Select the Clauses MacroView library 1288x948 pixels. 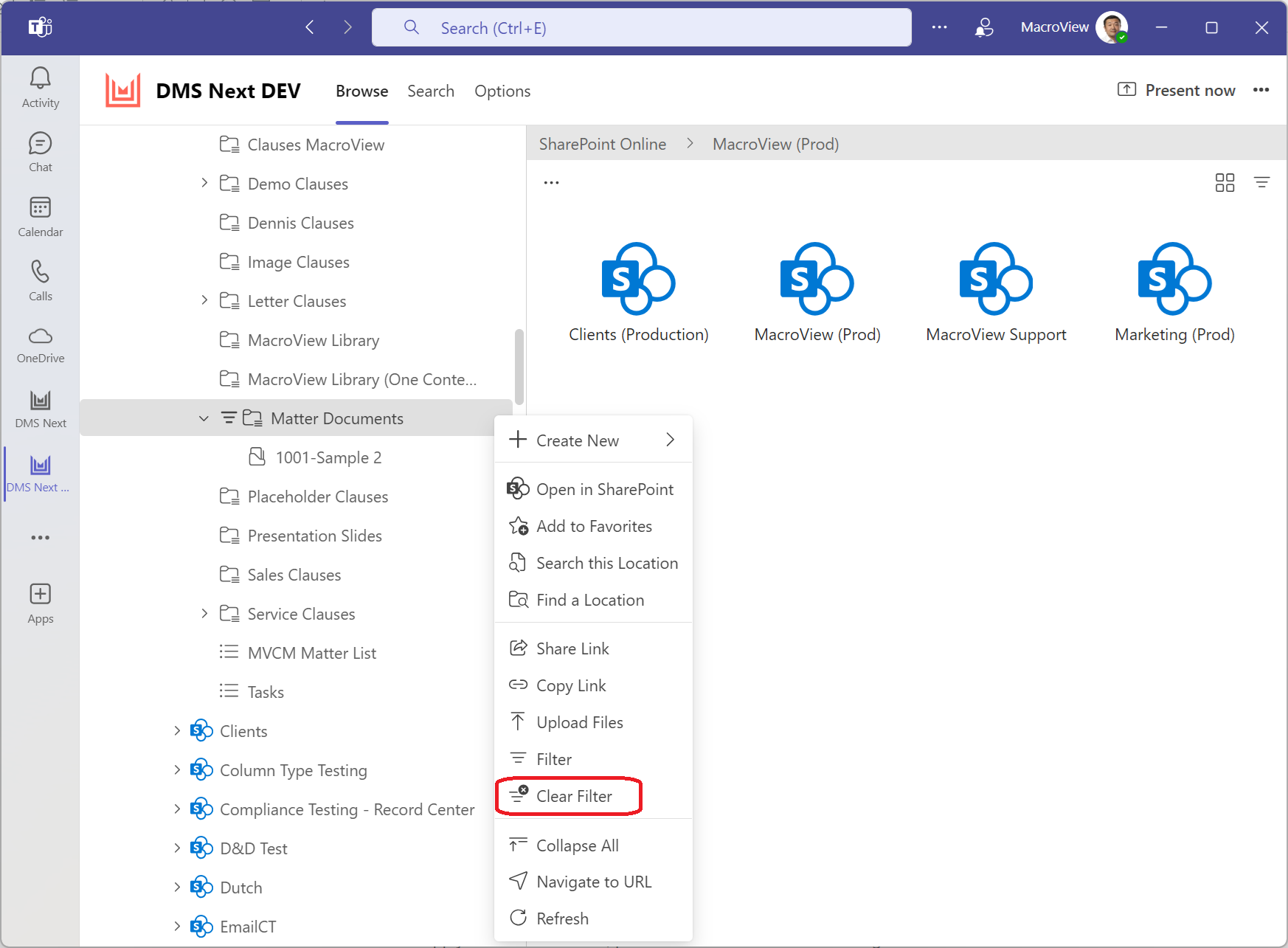pyautogui.click(x=316, y=145)
